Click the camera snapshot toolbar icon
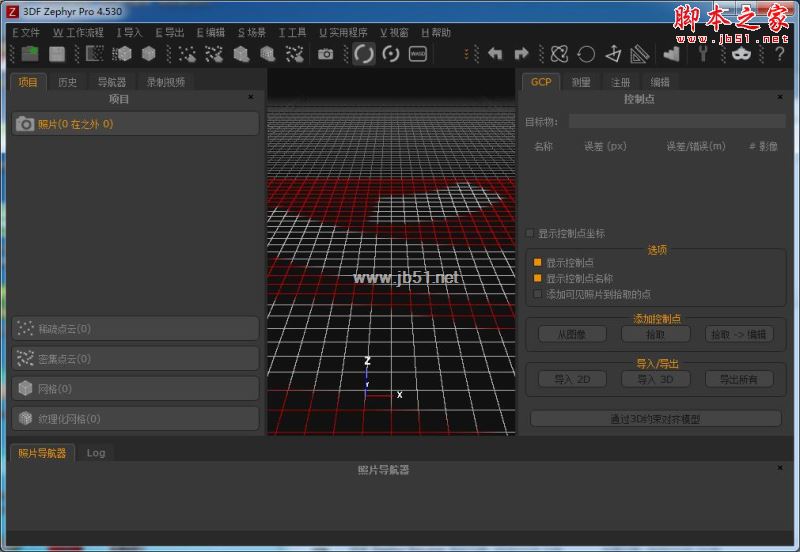 click(326, 54)
